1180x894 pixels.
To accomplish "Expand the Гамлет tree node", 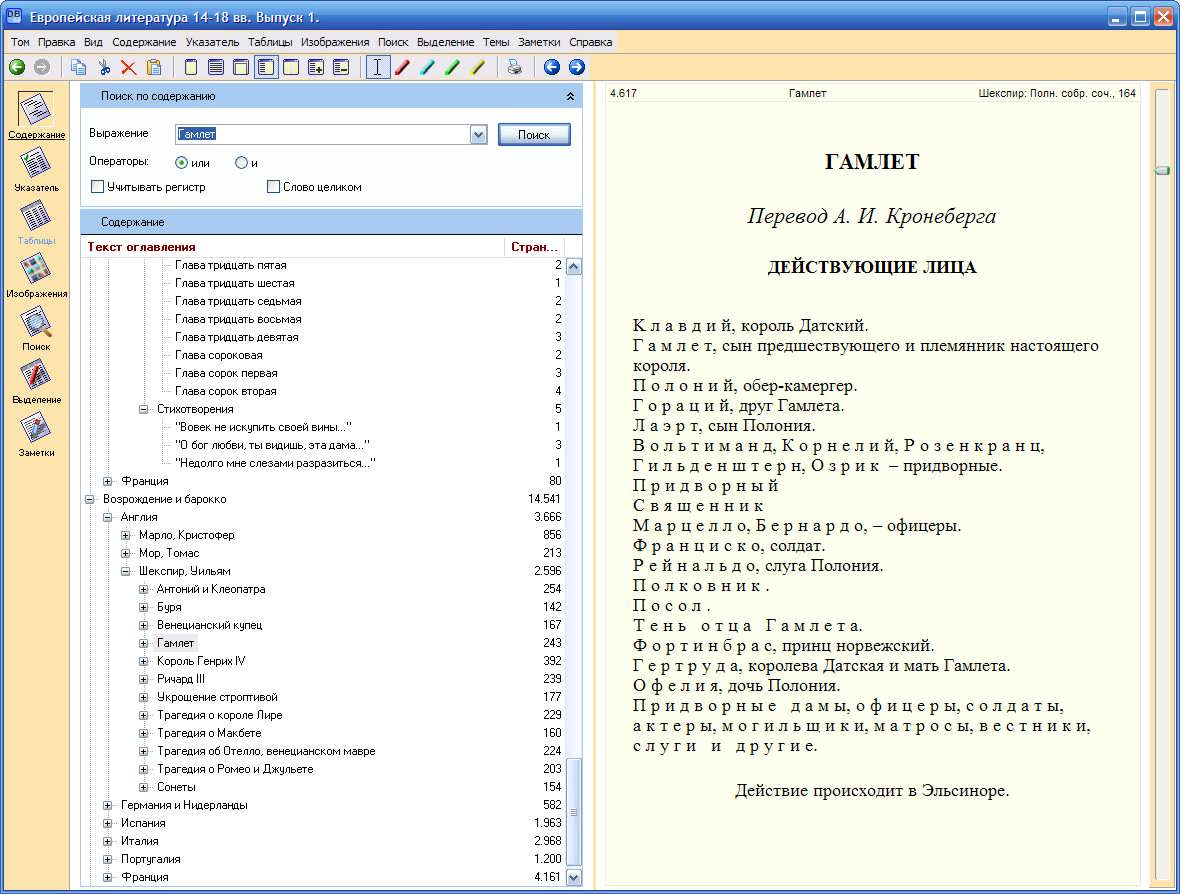I will 143,643.
